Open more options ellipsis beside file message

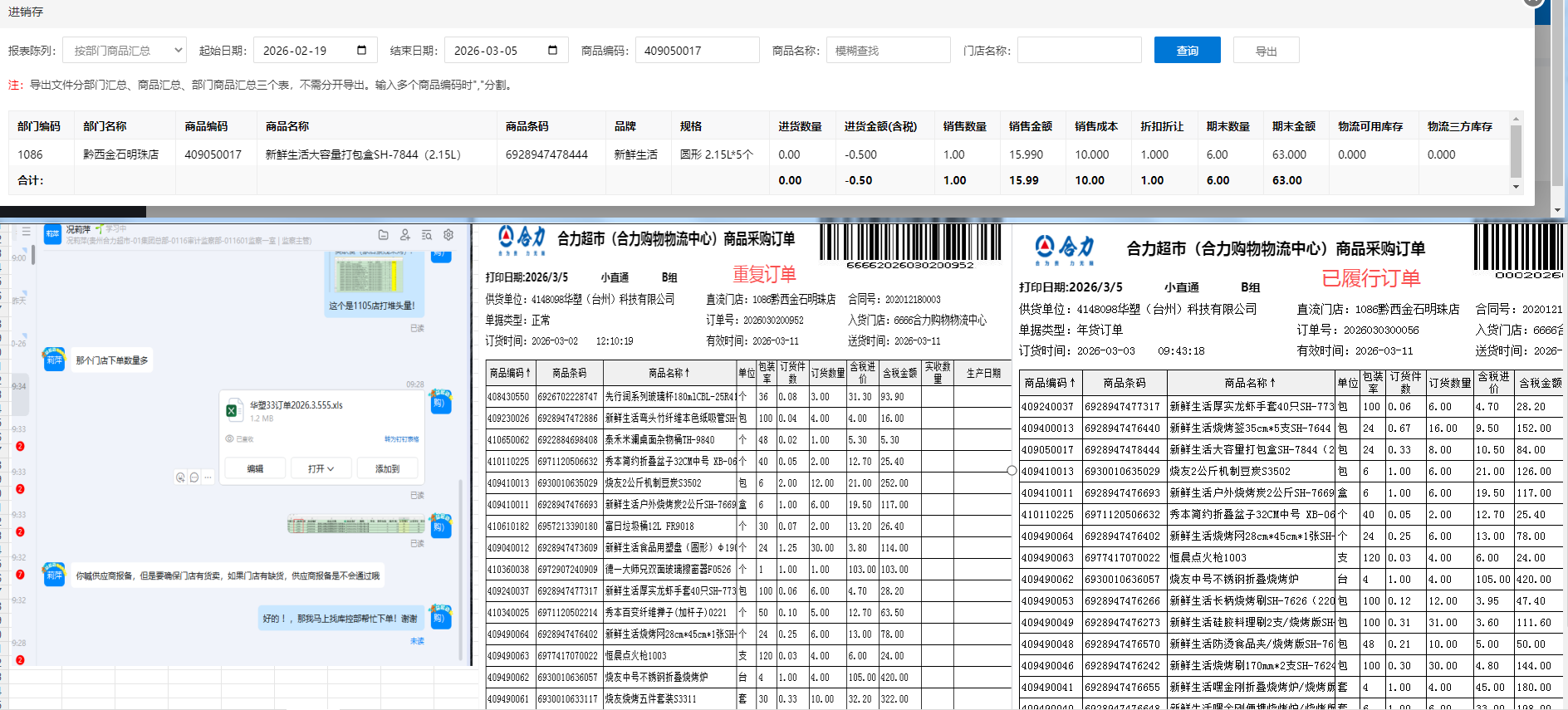208,477
